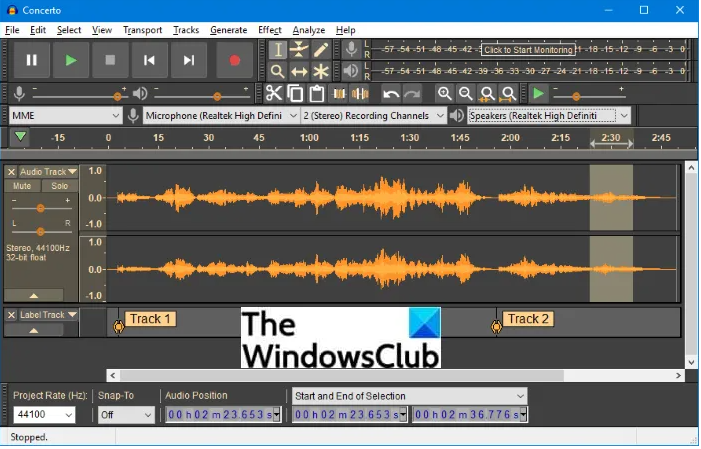Open Start and End of Selection dropdown
The image size is (701, 449).
pyautogui.click(x=410, y=396)
